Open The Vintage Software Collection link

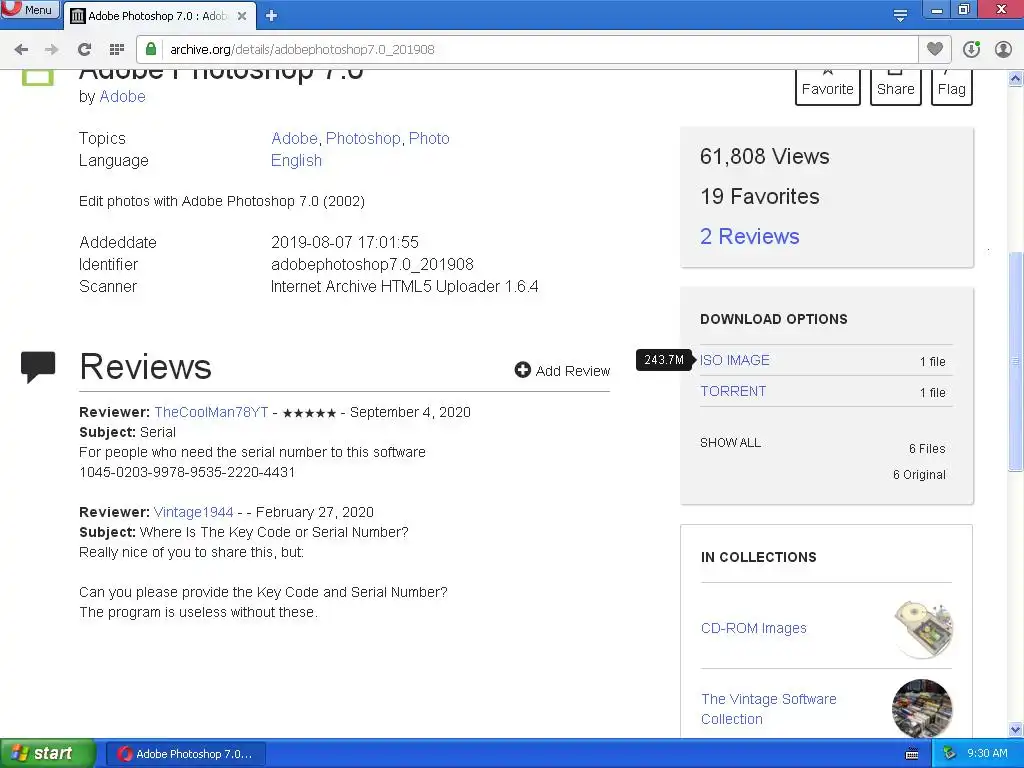pyautogui.click(x=769, y=709)
